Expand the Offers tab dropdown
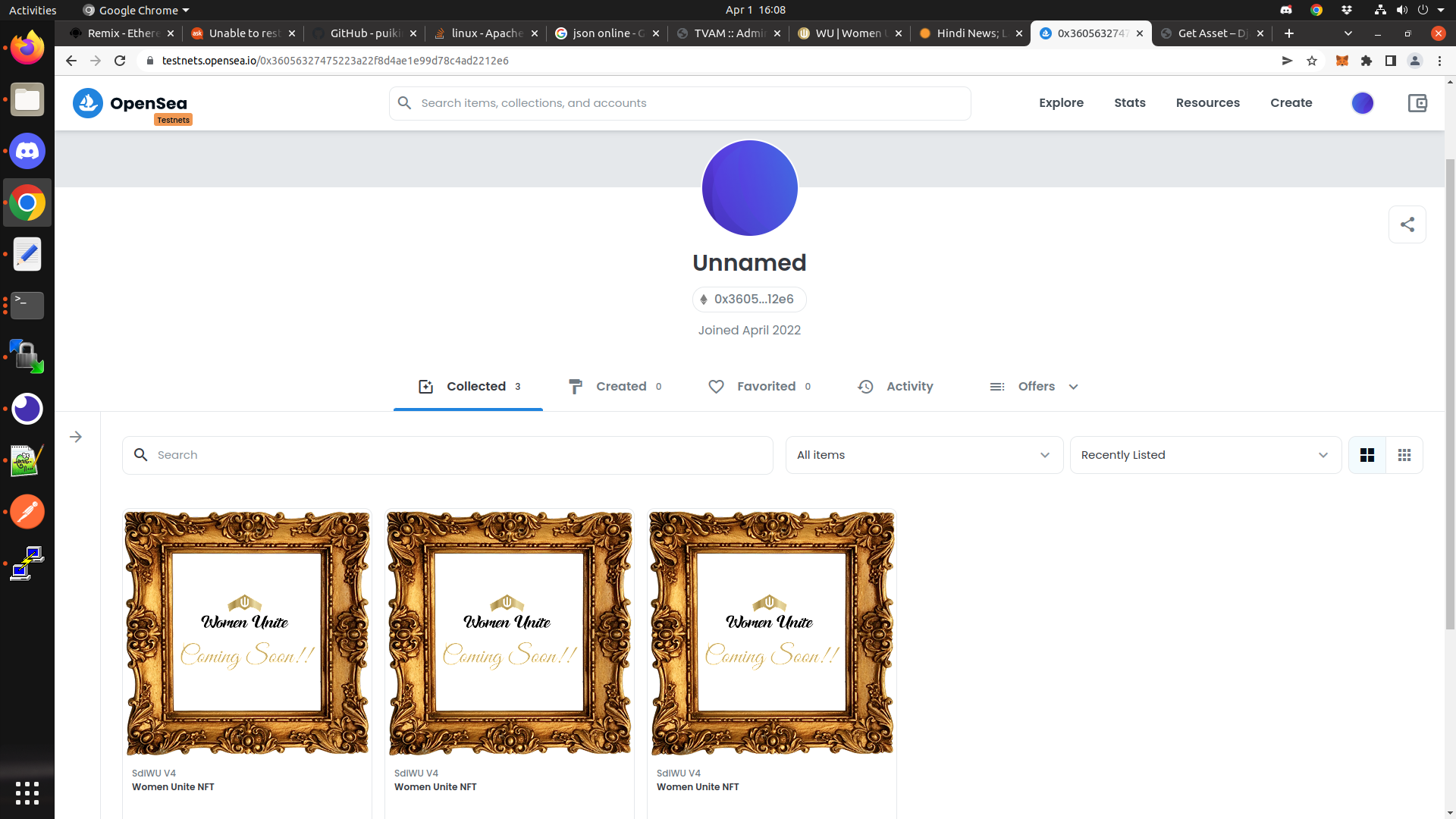The image size is (1456, 819). [x=1072, y=387]
